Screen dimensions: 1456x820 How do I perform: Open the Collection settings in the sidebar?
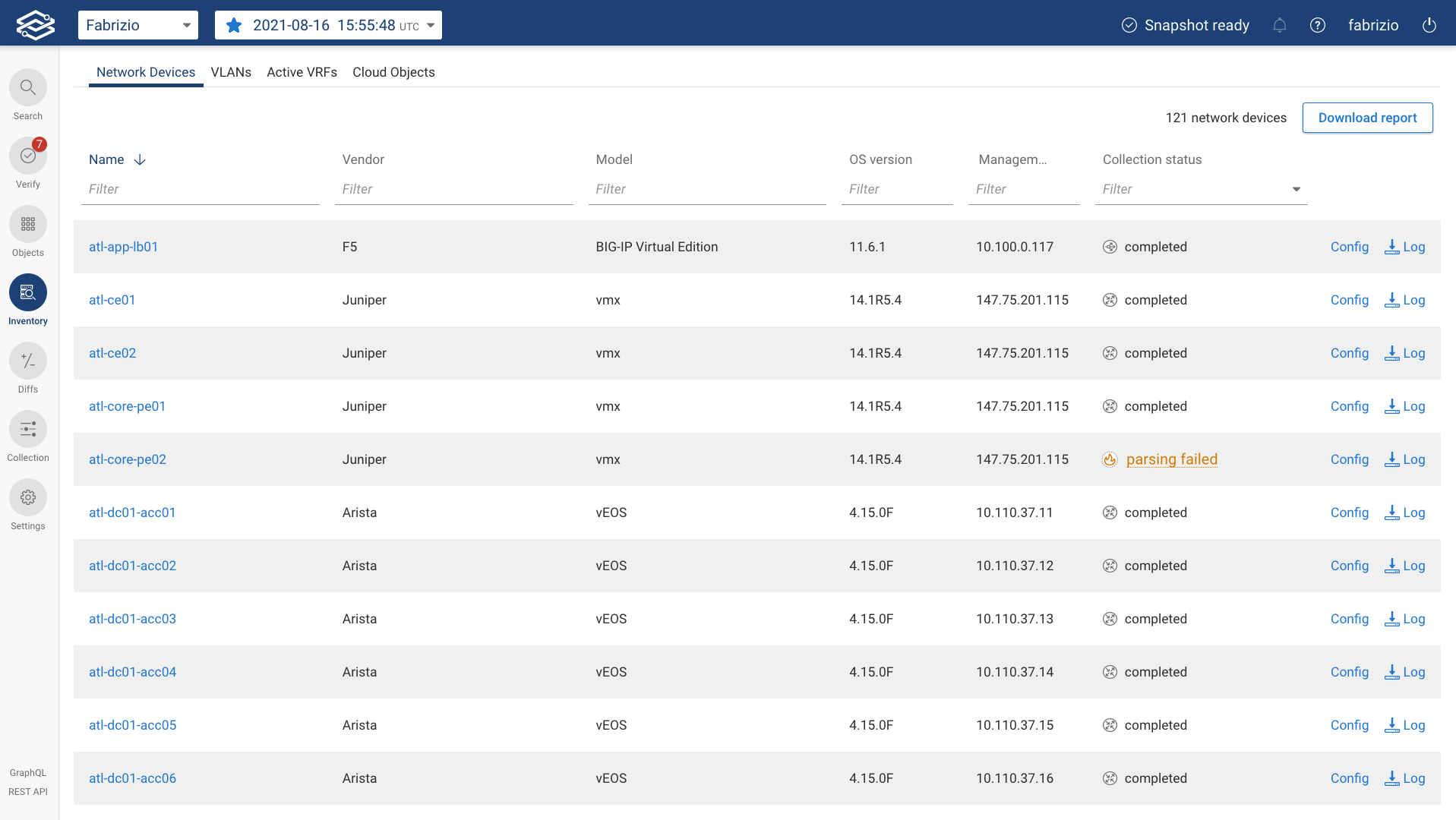(x=28, y=429)
